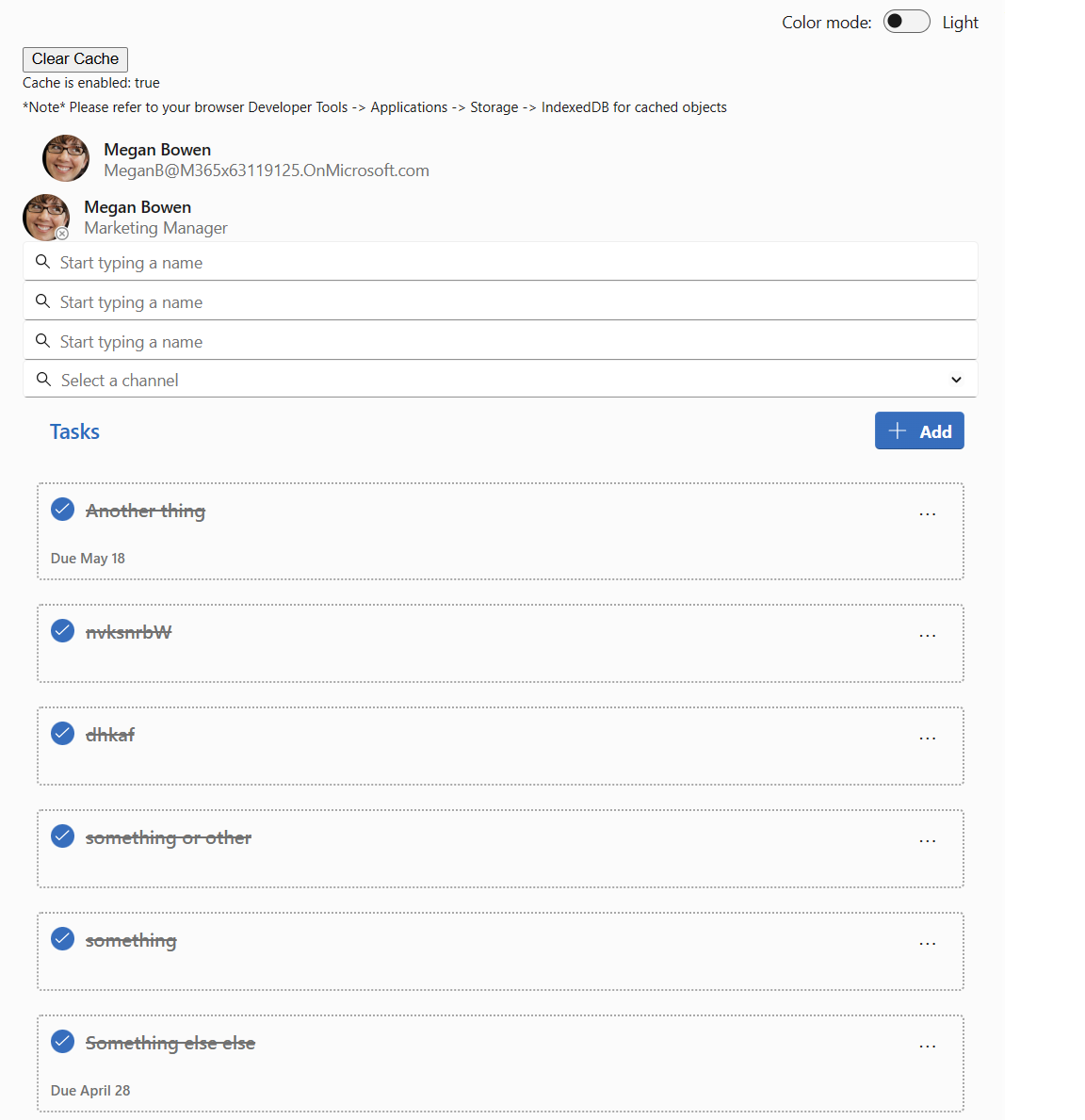Click the magnifier icon in the third name field

[x=43, y=340]
